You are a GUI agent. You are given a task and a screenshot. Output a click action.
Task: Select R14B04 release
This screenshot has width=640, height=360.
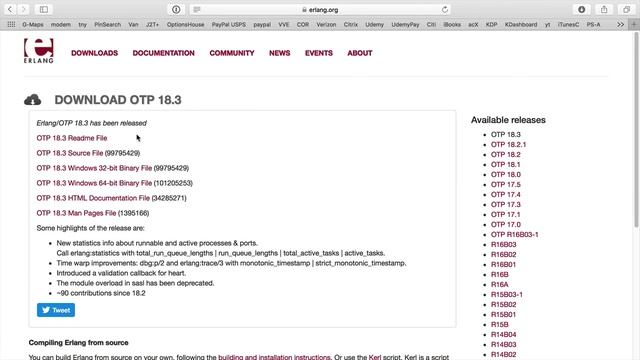(x=503, y=335)
